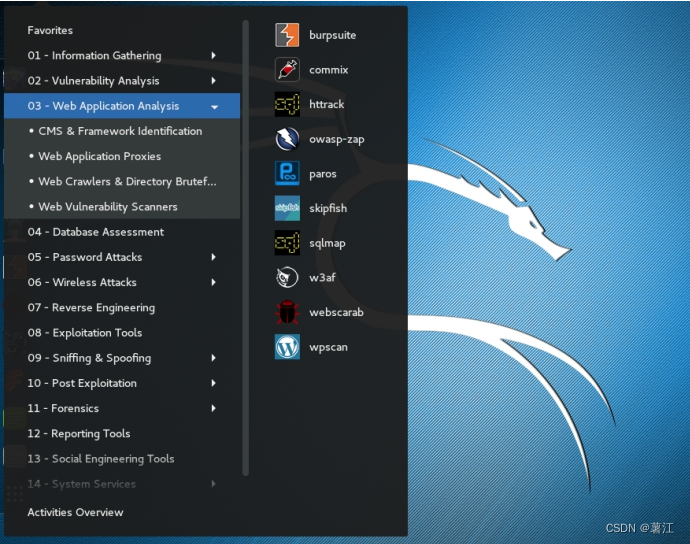
Task: Choose the w3af label
Action: 322,277
